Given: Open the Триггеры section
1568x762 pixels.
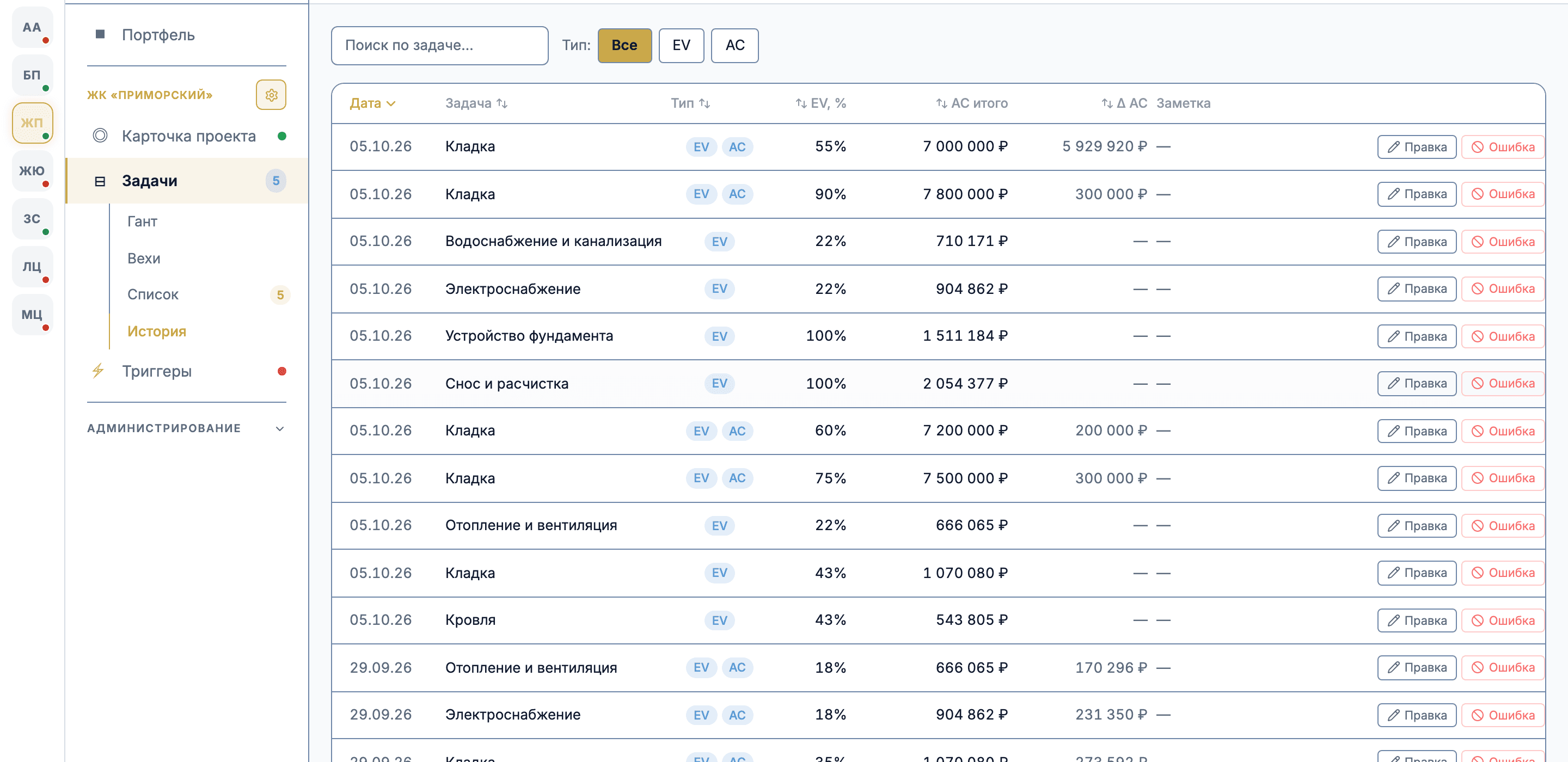Looking at the screenshot, I should click(186, 371).
